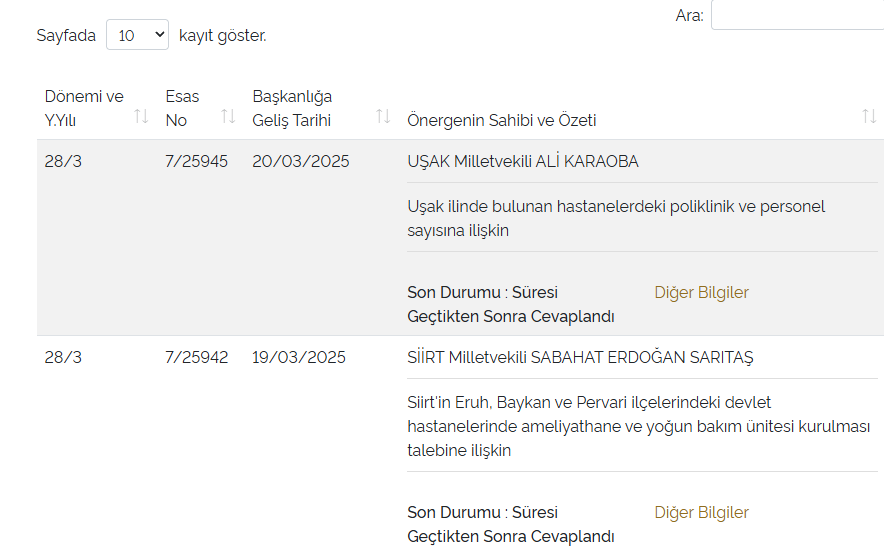Click sort arrows next to Esas No
The width and height of the screenshot is (884, 552).
228,117
